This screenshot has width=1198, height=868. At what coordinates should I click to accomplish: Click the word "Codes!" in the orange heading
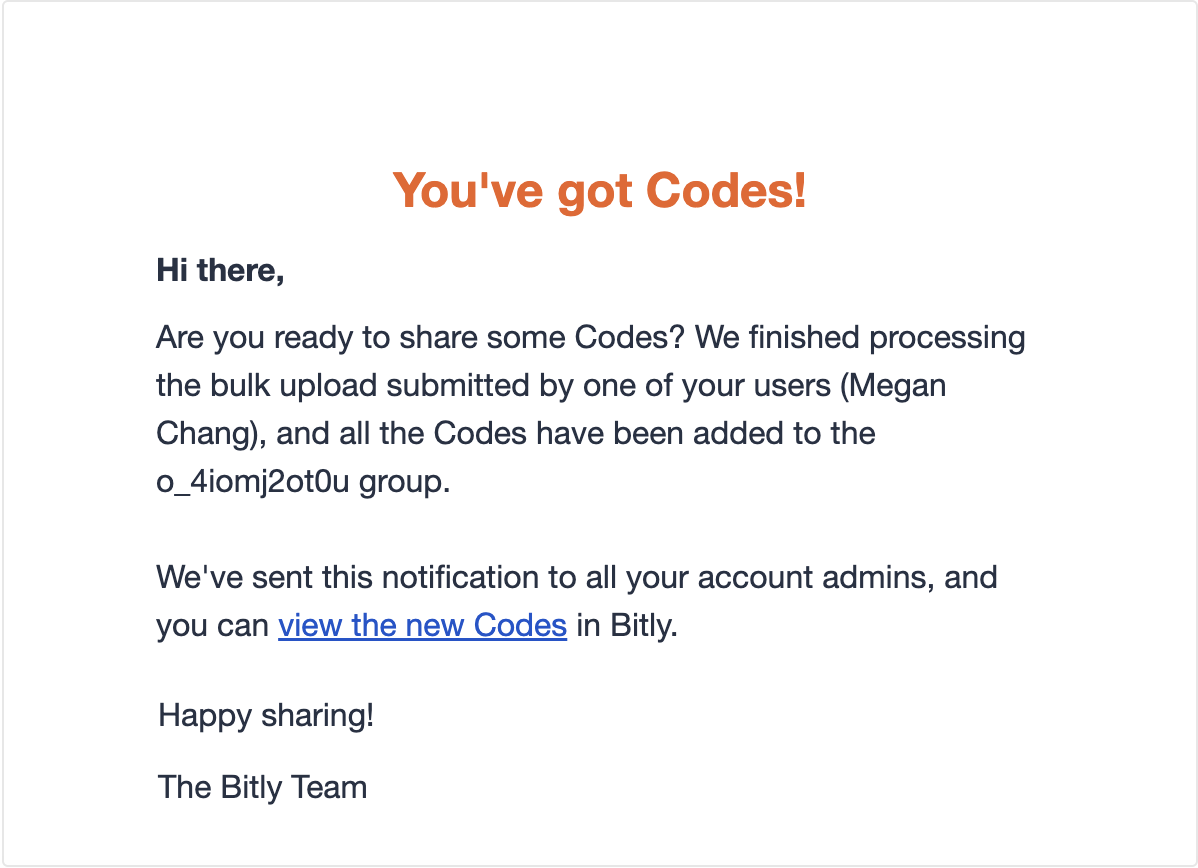726,191
